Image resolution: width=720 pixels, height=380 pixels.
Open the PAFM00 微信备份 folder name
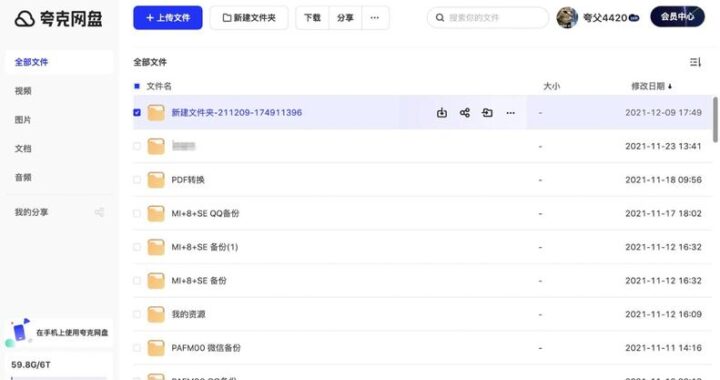[x=206, y=348]
